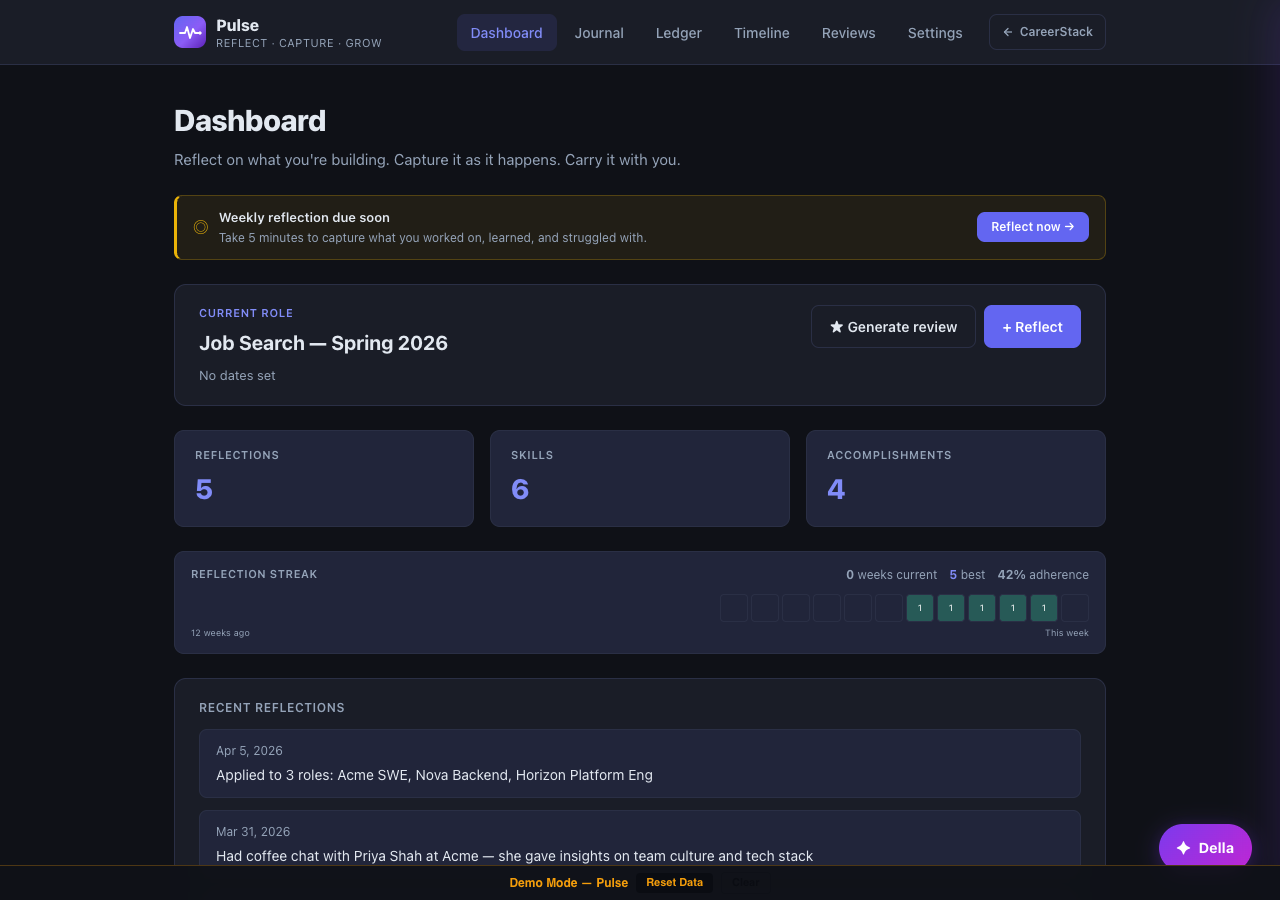The height and width of the screenshot is (900, 1280).
Task: Click the Reflect now button
Action: pos(1032,227)
